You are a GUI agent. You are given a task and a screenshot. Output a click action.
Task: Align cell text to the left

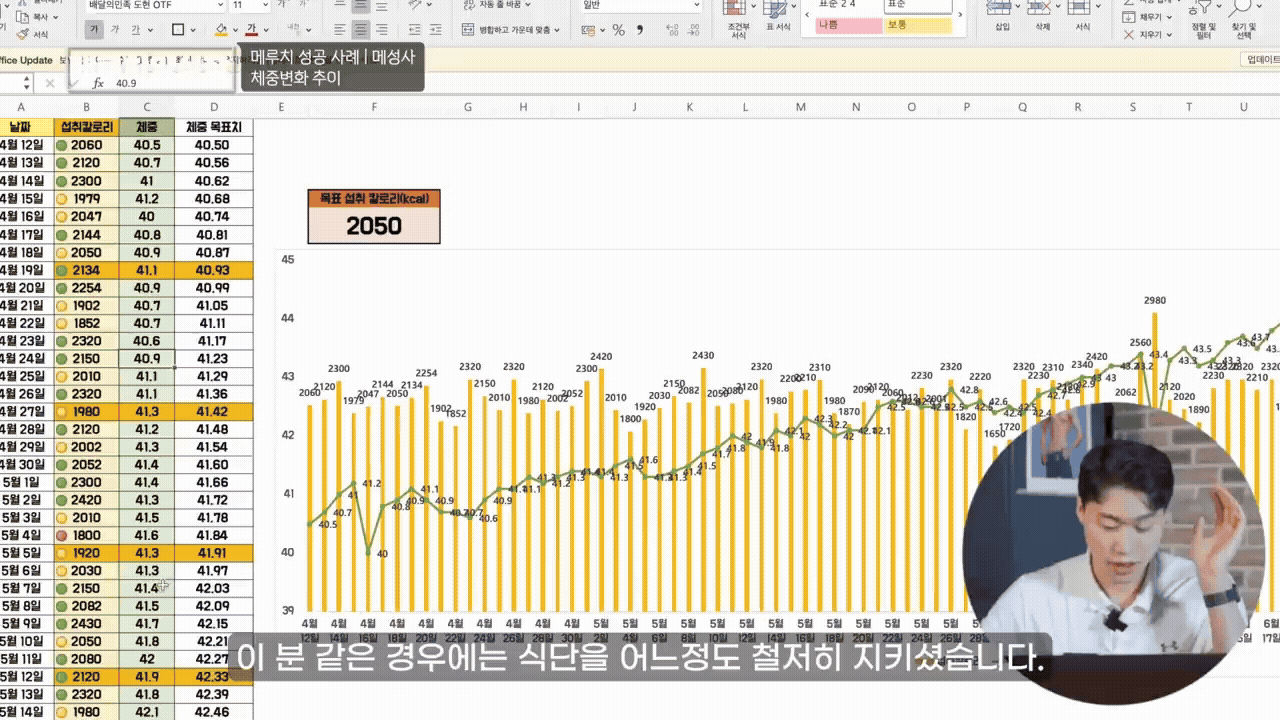(x=340, y=30)
